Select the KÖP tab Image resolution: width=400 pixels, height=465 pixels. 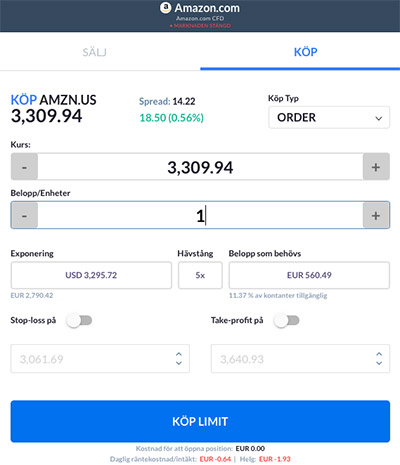click(x=305, y=52)
